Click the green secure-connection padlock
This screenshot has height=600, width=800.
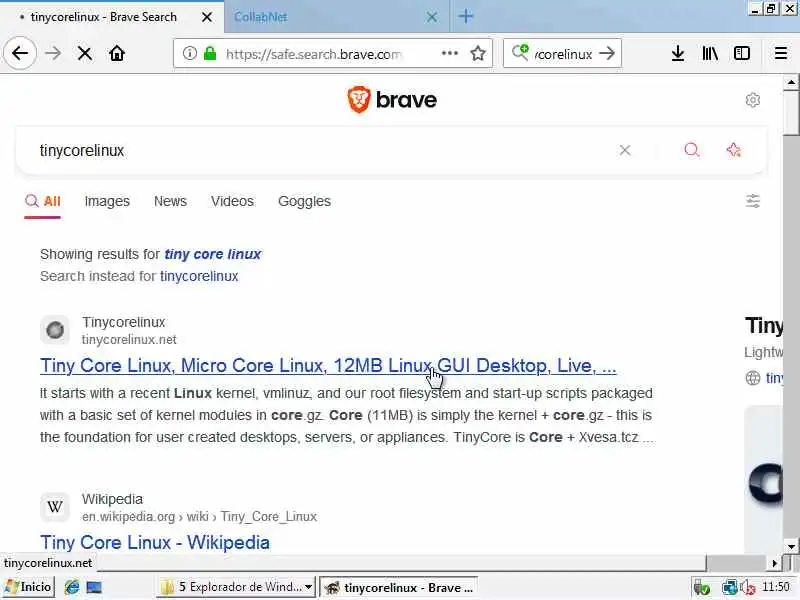210,53
